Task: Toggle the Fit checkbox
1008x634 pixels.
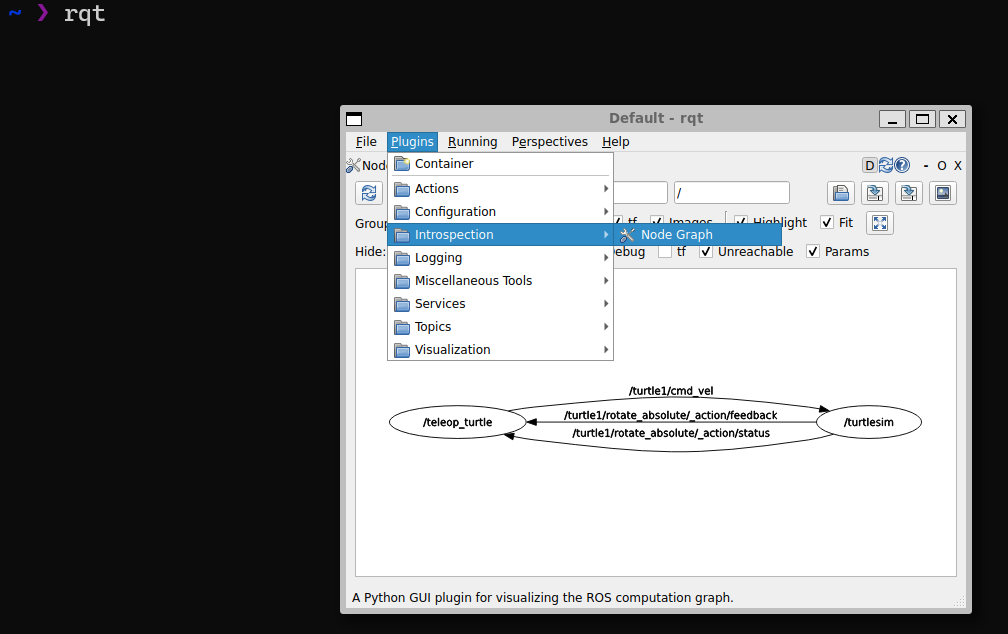Action: tap(827, 222)
